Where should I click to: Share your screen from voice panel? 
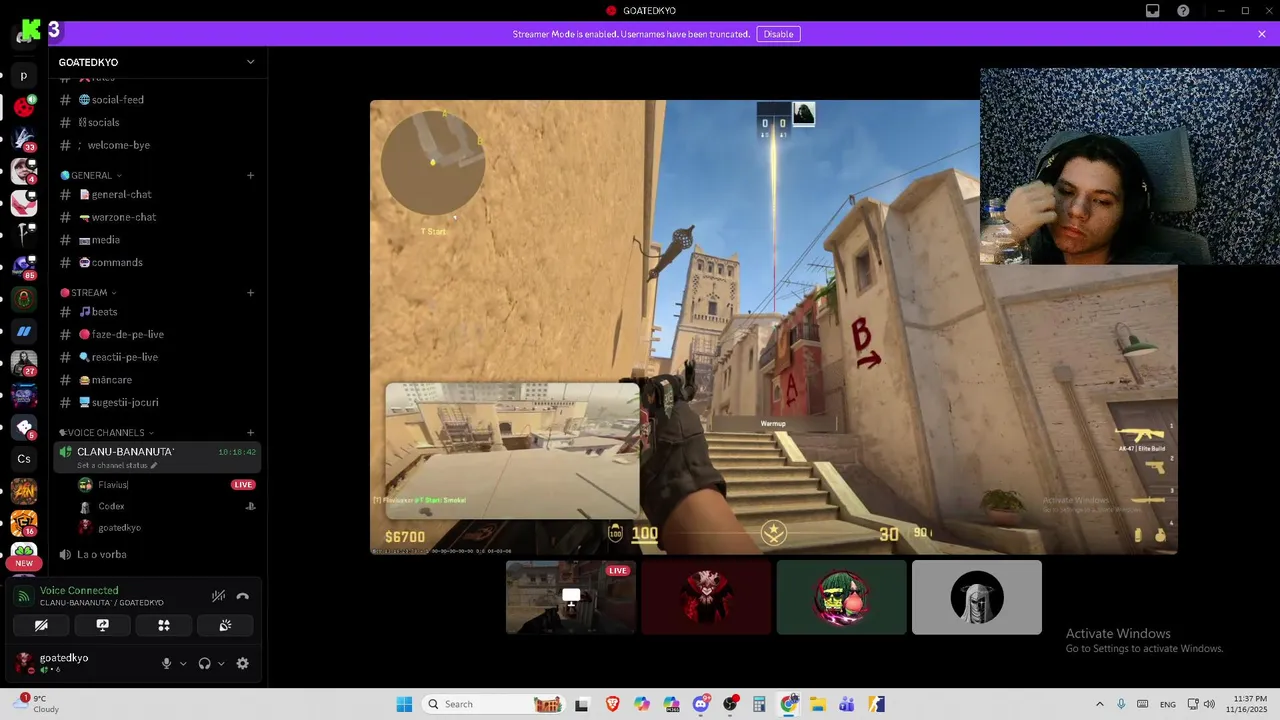(102, 625)
